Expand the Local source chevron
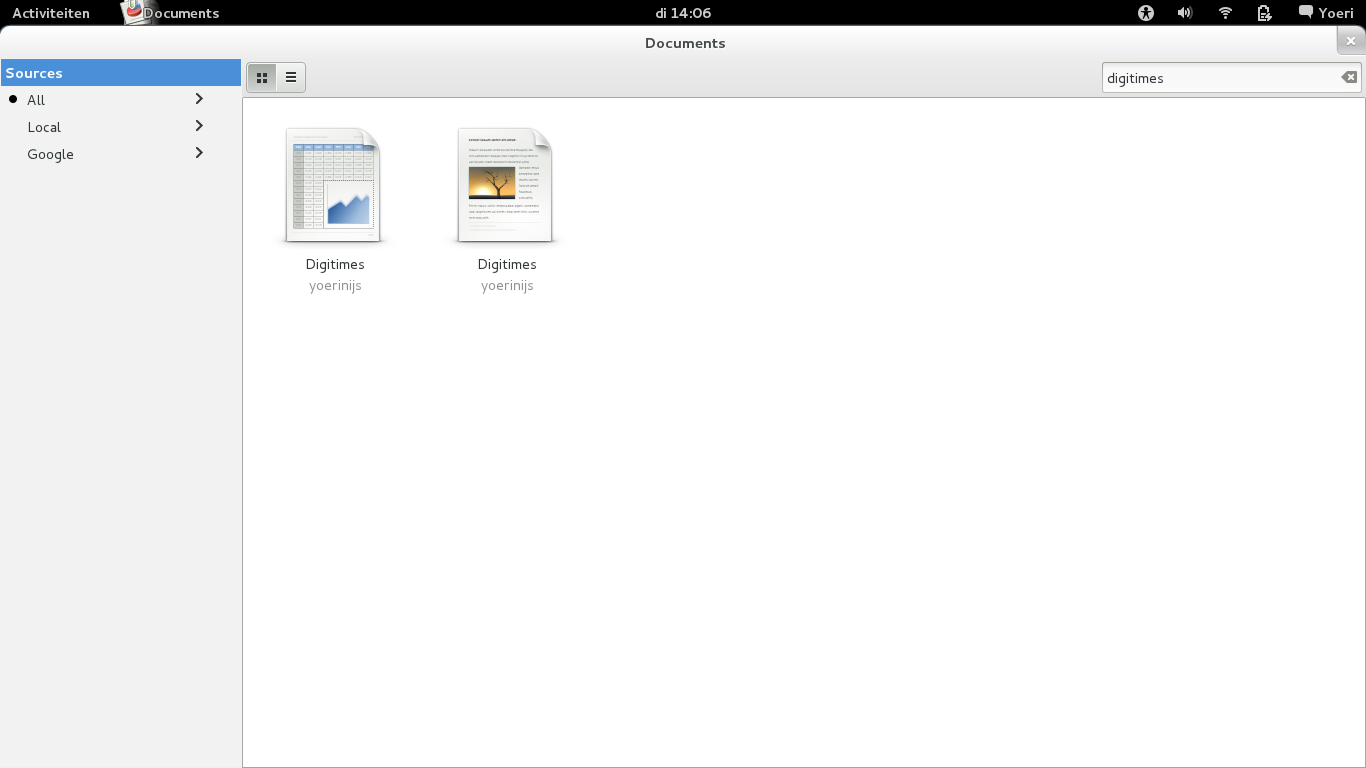The image size is (1366, 768). tap(199, 126)
